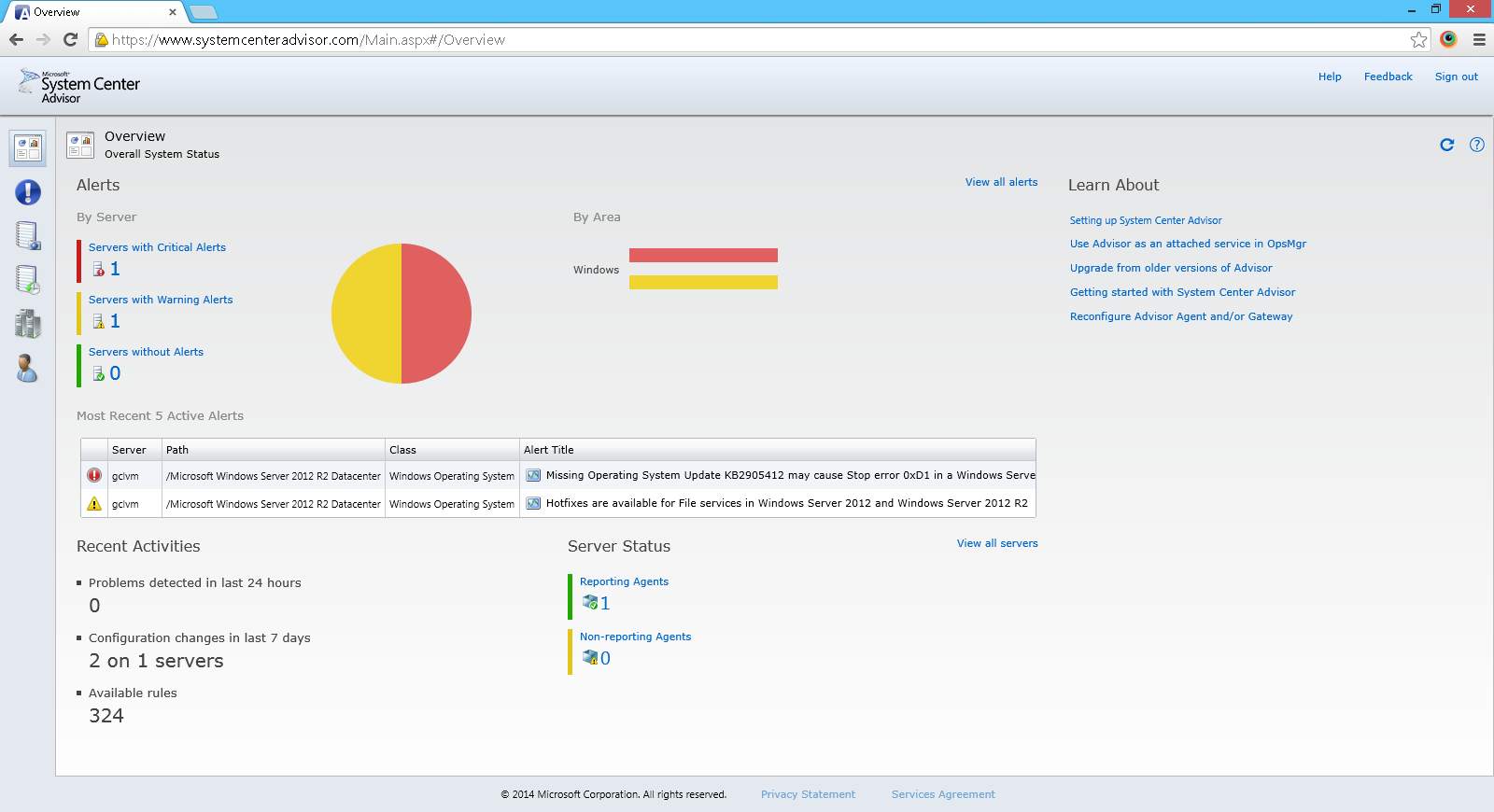Open the Chrome menu hamburger icon
This screenshot has height=812, width=1494.
point(1479,40)
